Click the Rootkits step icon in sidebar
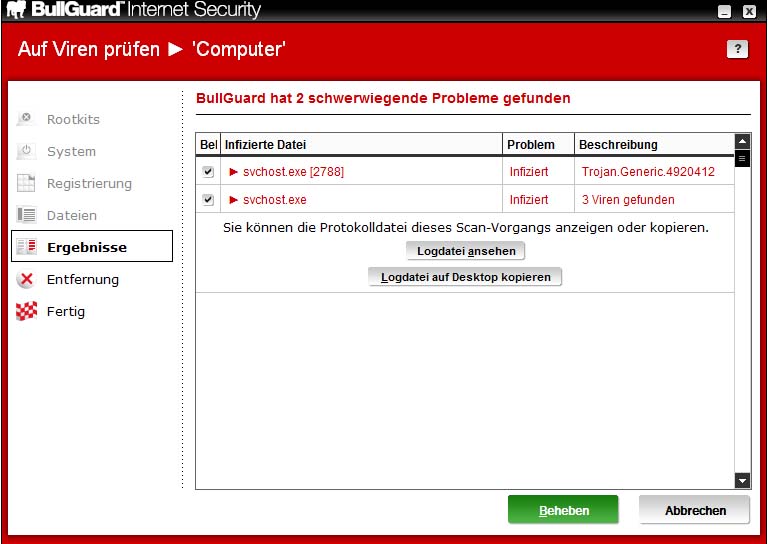The image size is (768, 544). coord(27,119)
